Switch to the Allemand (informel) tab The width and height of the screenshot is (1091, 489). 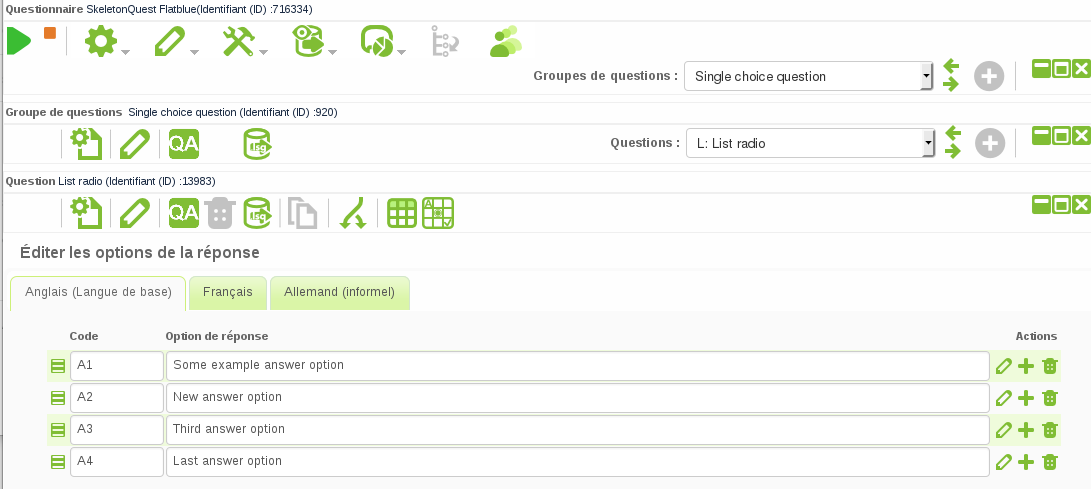tap(340, 292)
